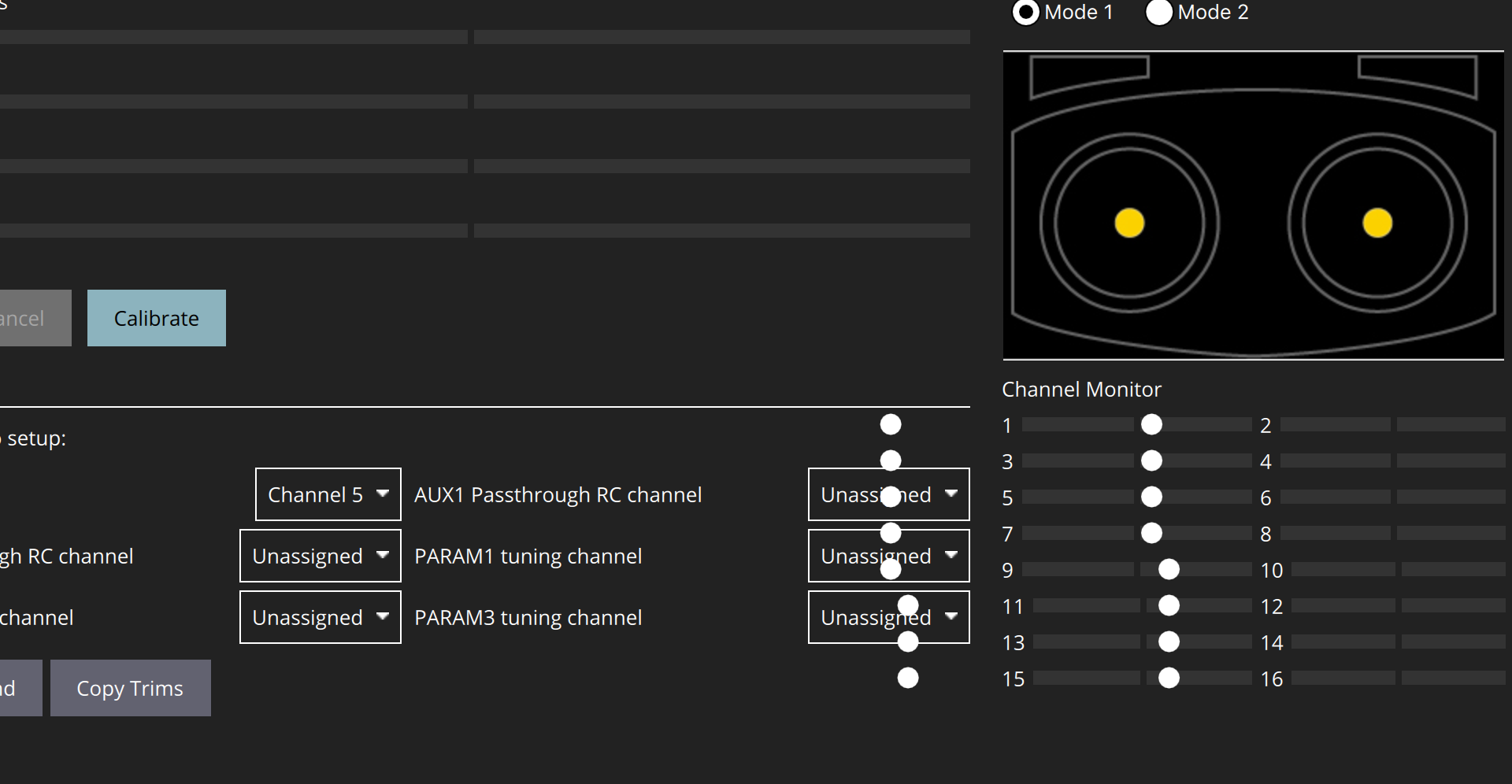The image size is (1512, 784).
Task: Open the PARAM3 tuning channel dropdown
Action: (320, 617)
